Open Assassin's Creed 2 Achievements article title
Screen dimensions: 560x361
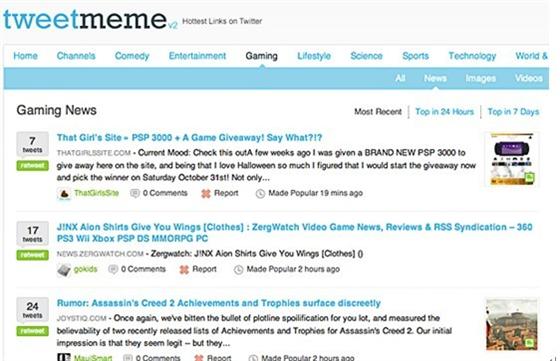(x=219, y=303)
